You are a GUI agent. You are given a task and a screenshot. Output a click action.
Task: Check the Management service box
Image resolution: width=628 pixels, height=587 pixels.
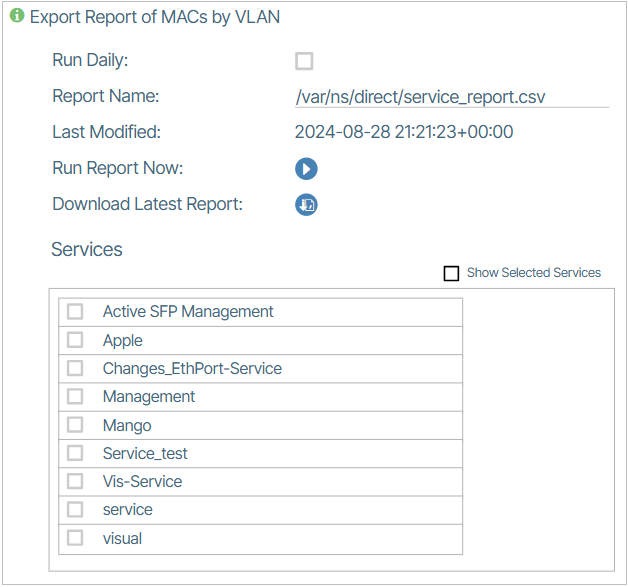[x=75, y=396]
